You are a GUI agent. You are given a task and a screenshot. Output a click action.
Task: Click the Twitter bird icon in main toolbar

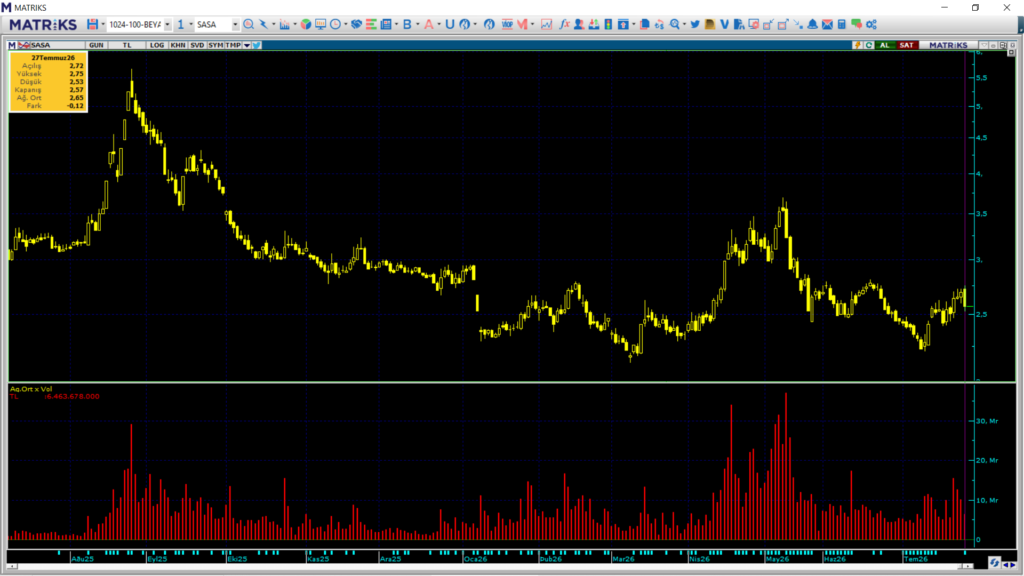[695, 24]
